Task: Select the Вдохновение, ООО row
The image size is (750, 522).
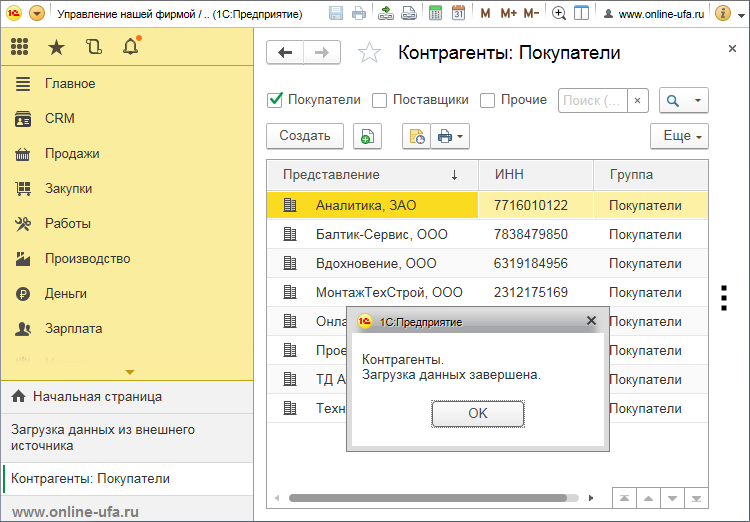Action: 487,263
